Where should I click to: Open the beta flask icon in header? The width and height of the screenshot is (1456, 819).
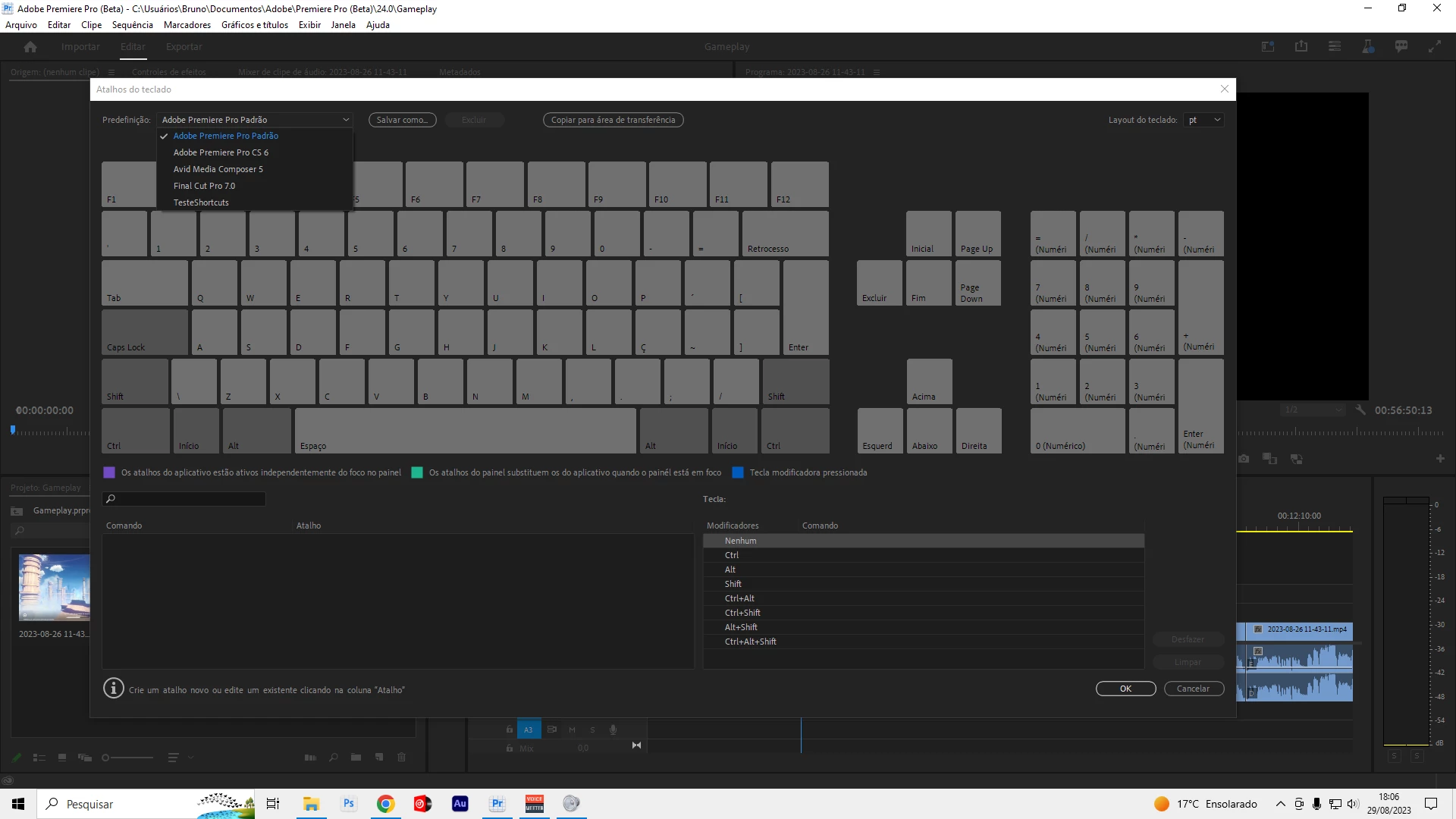pos(1368,47)
